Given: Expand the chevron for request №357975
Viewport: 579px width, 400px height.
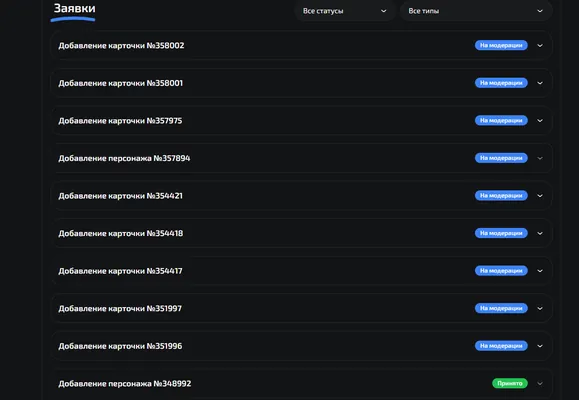Looking at the screenshot, I should 540,120.
